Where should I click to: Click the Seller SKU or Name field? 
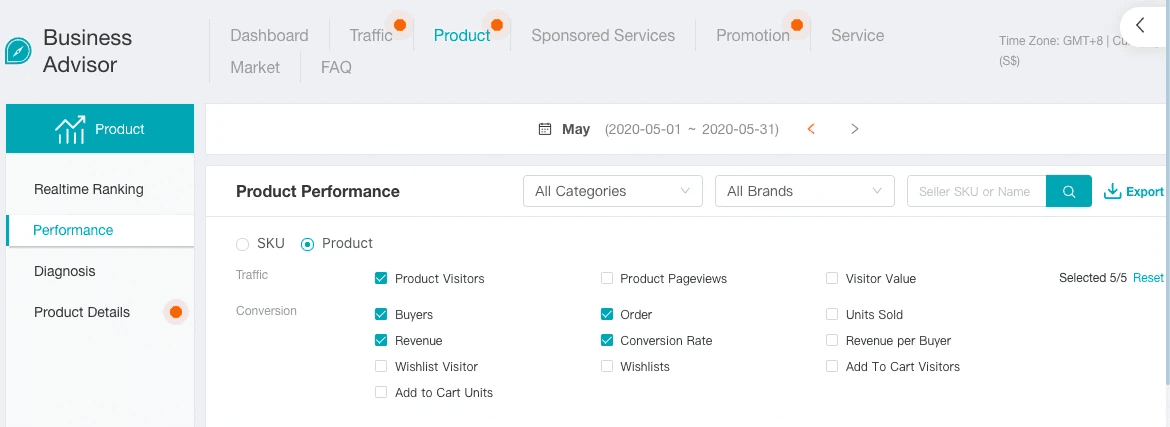(x=975, y=191)
